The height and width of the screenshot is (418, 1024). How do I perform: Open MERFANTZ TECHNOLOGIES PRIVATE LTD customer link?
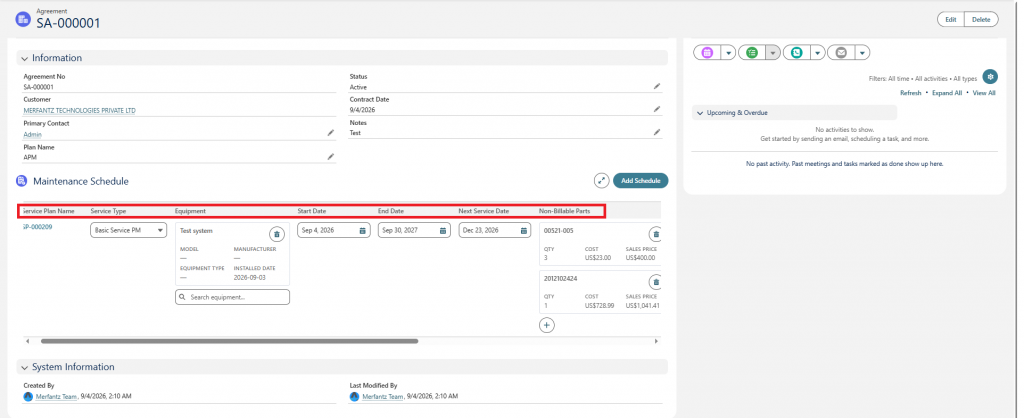coord(80,110)
